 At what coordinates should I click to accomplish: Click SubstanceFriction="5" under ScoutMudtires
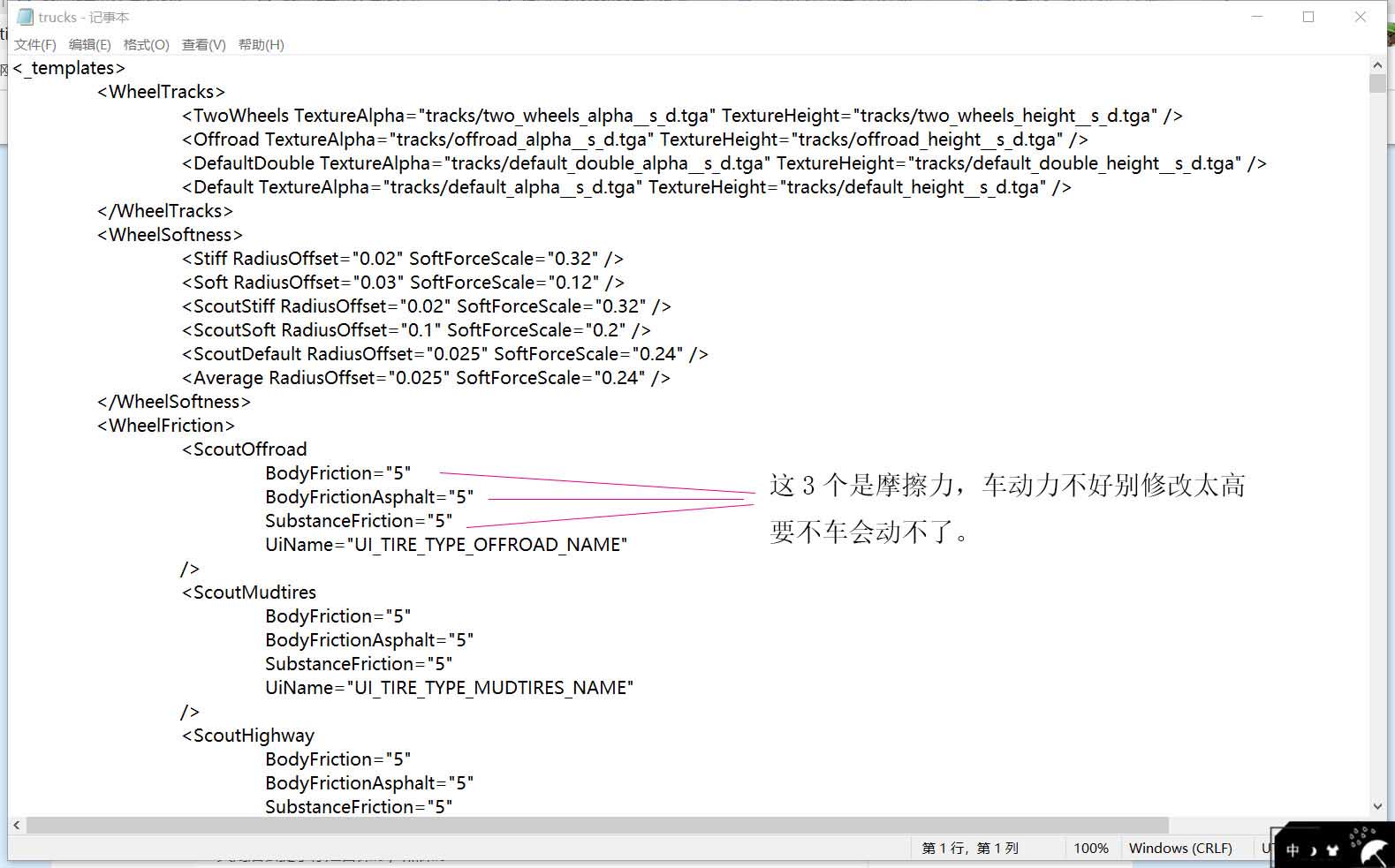(x=359, y=664)
